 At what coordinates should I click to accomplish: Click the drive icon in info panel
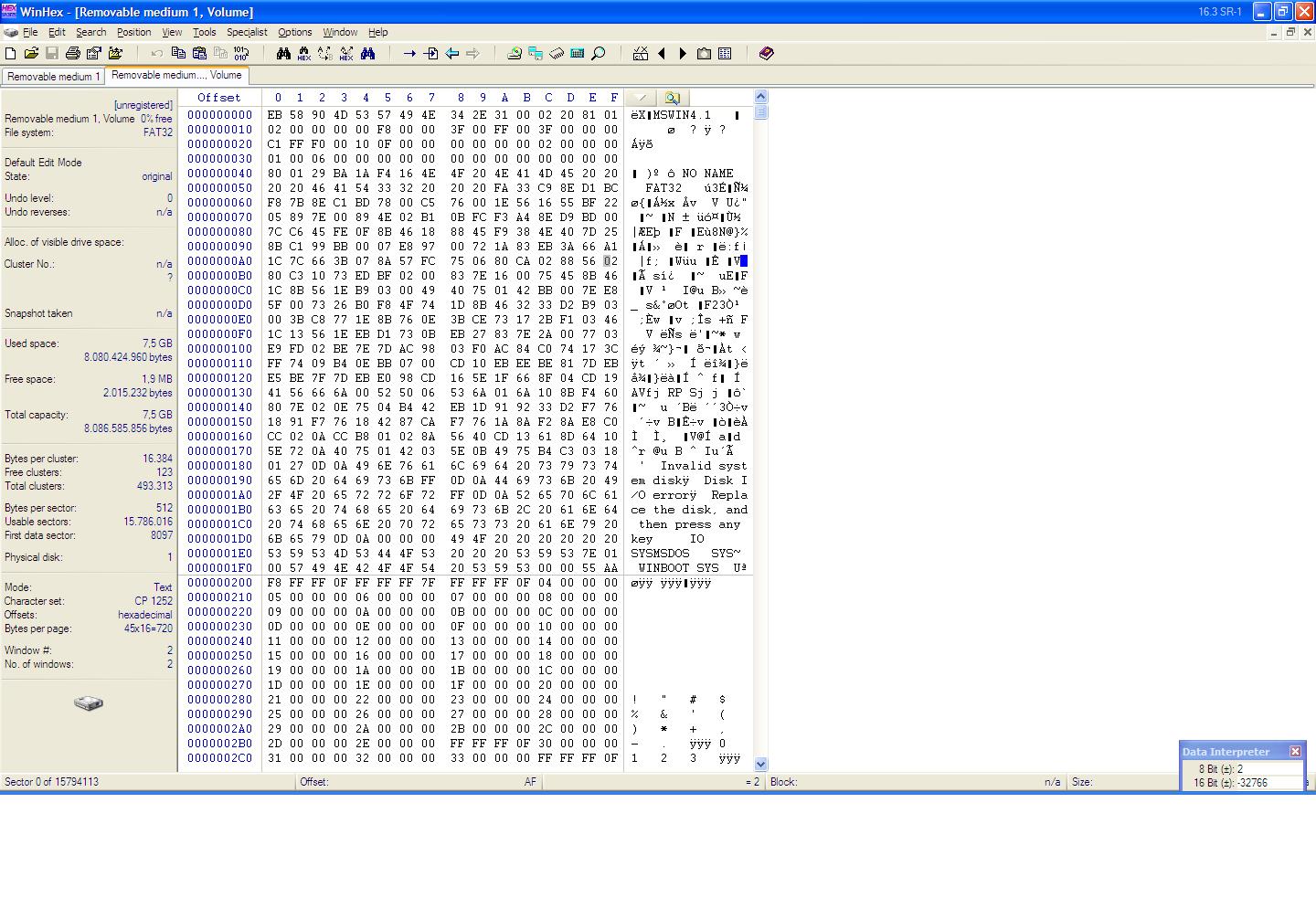tap(89, 702)
